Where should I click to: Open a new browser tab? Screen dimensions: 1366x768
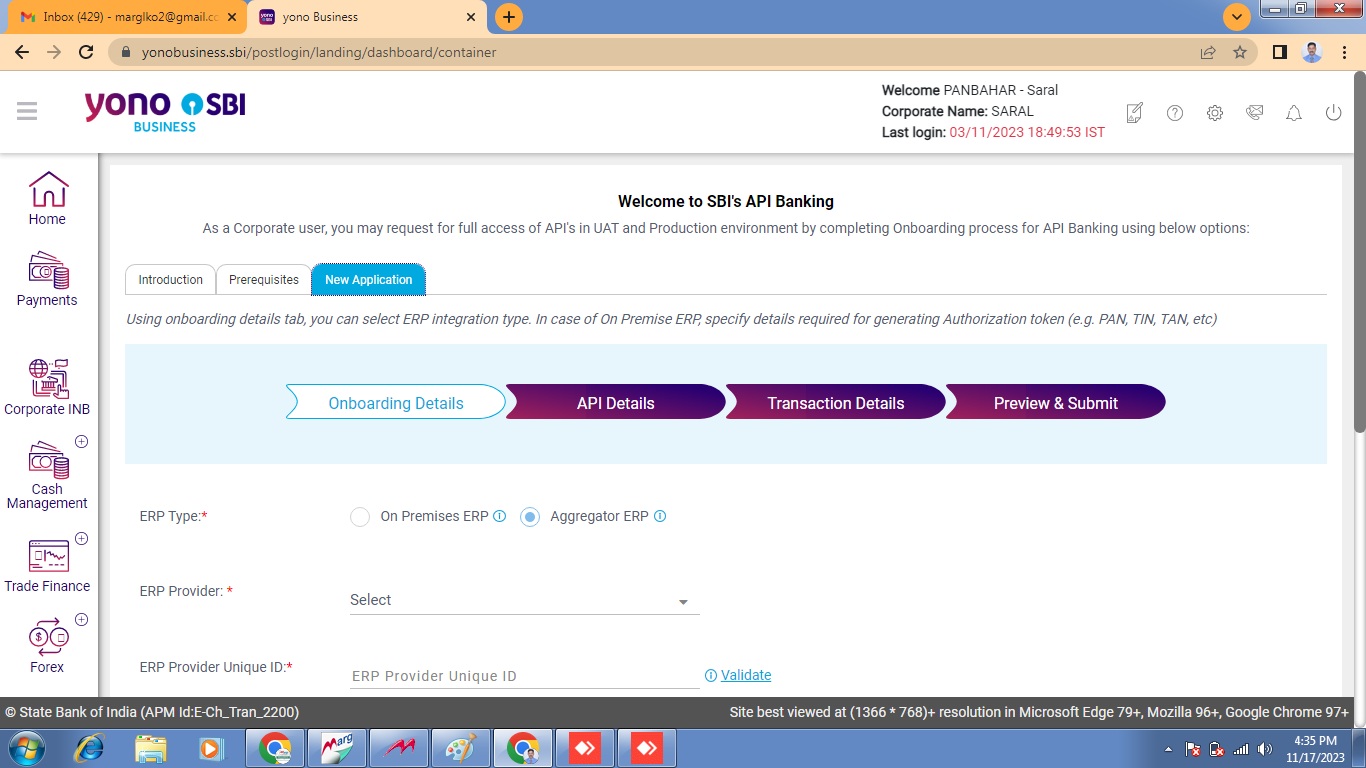509,17
